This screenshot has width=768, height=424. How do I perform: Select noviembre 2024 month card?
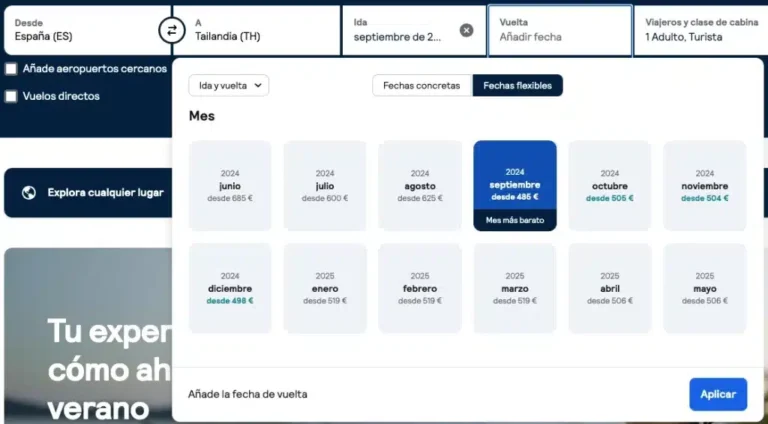(705, 186)
